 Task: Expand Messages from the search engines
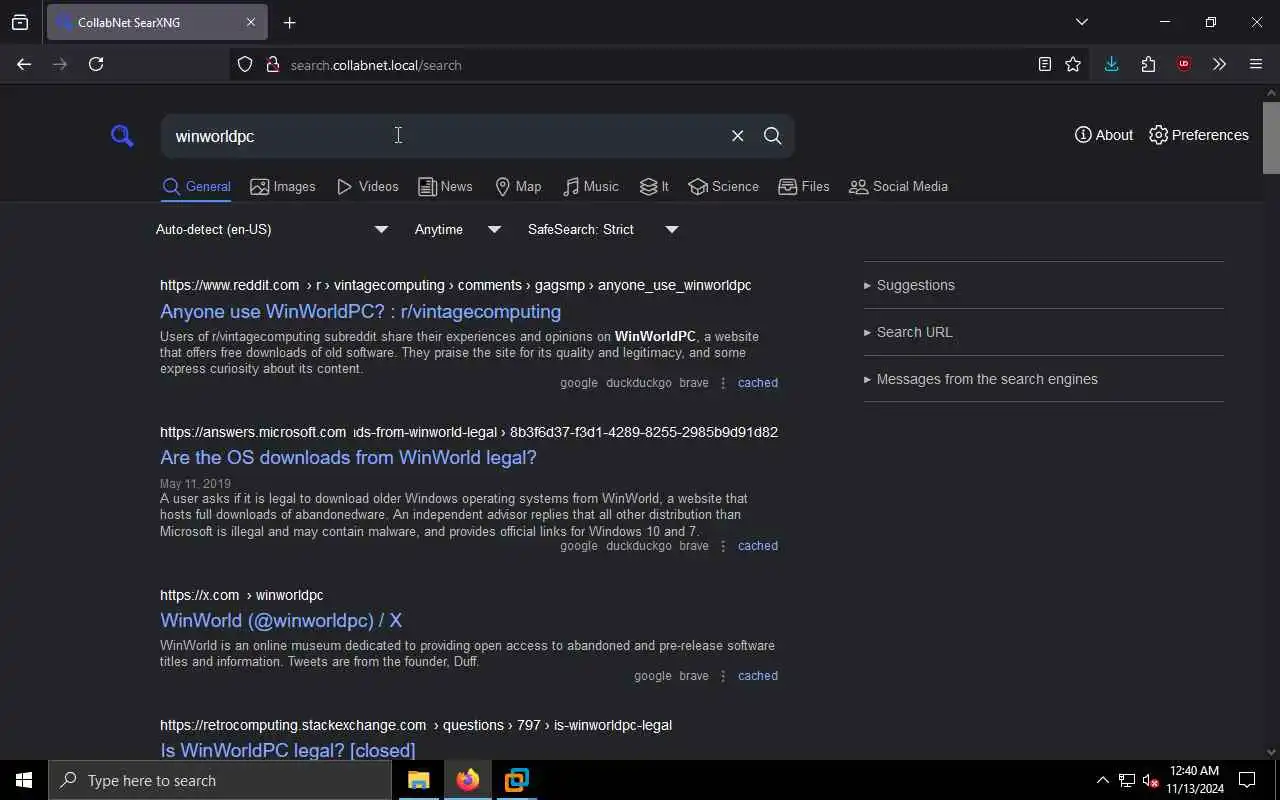point(1043,379)
